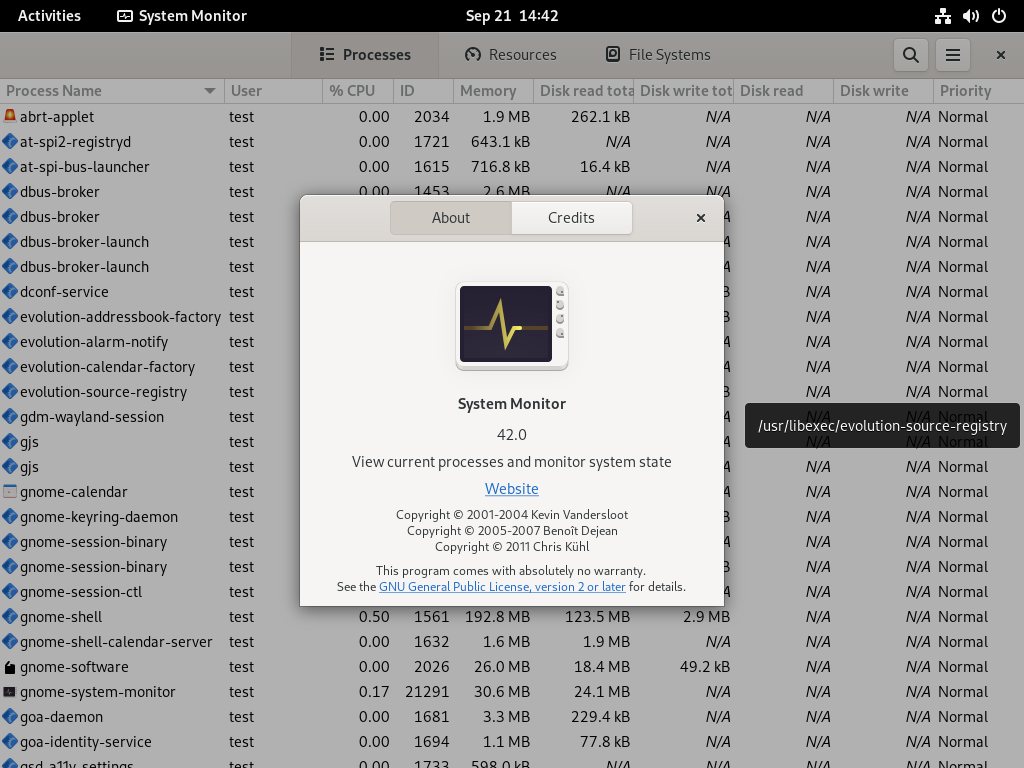1024x768 pixels.
Task: Sort by the Memory column header
Action: pos(493,91)
